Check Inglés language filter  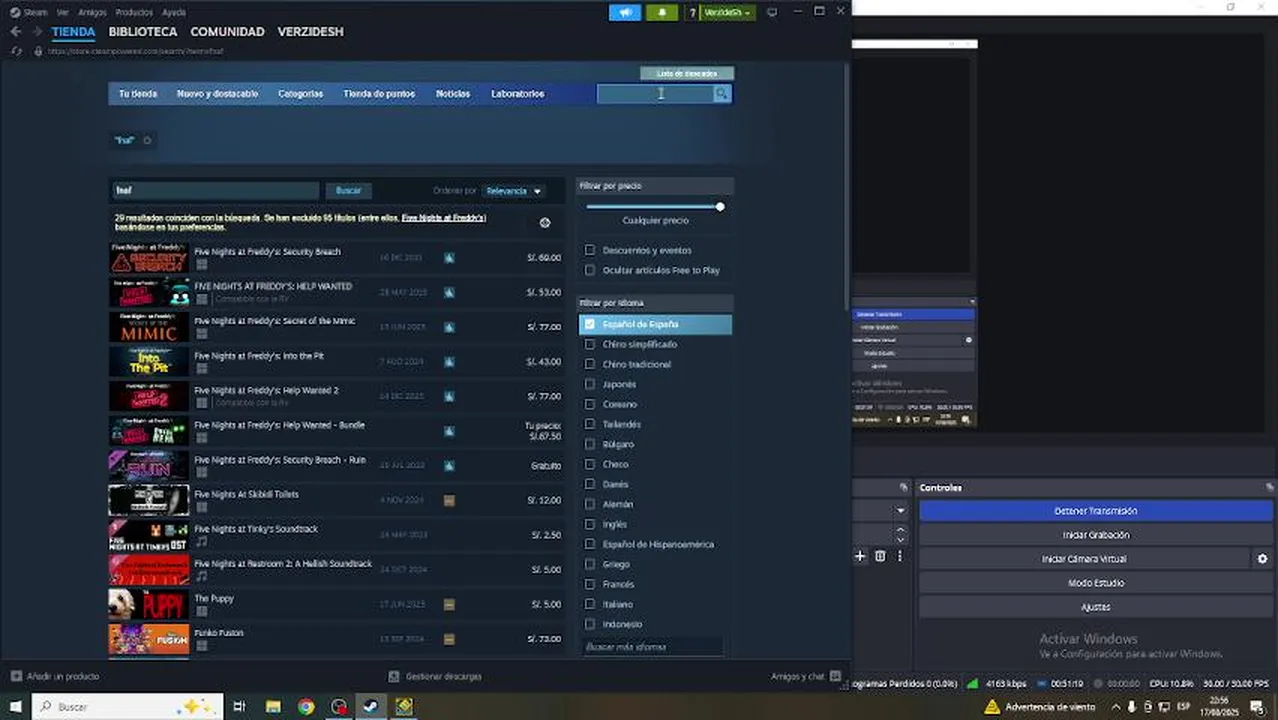click(x=590, y=524)
